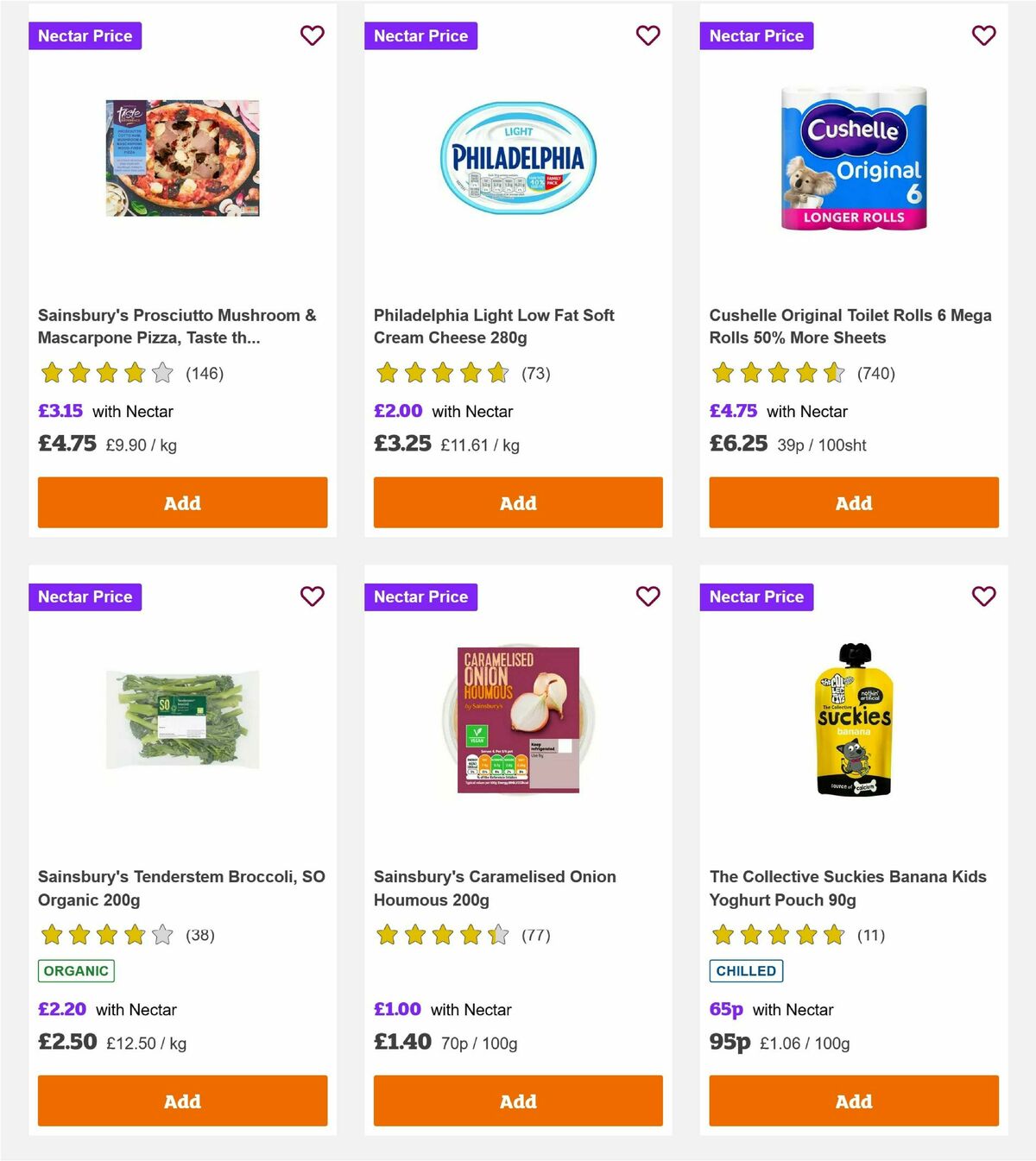Select the Nectar Price badge on the pizza card
This screenshot has width=1036, height=1161.
pos(85,35)
